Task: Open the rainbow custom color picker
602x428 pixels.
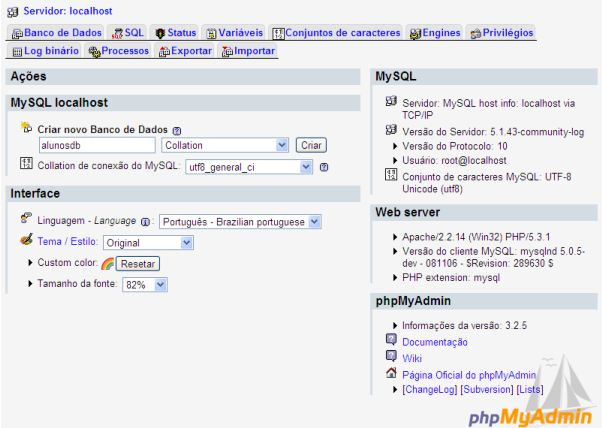Action: coord(108,263)
